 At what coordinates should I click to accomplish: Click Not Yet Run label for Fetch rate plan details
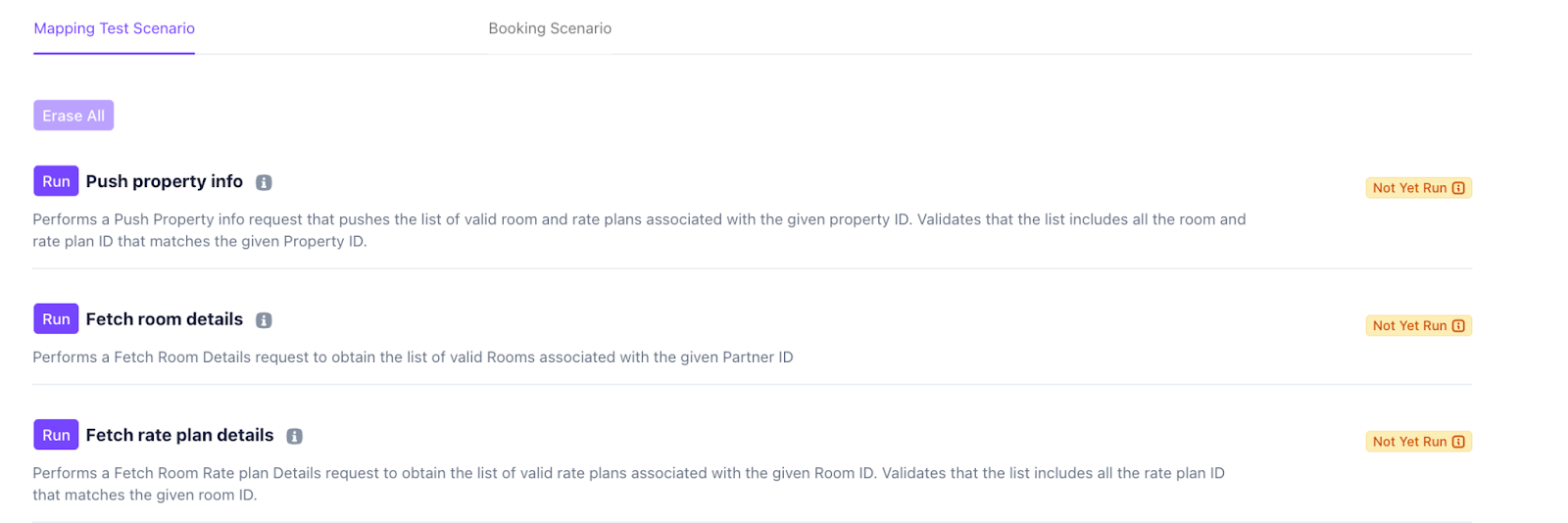1409,442
